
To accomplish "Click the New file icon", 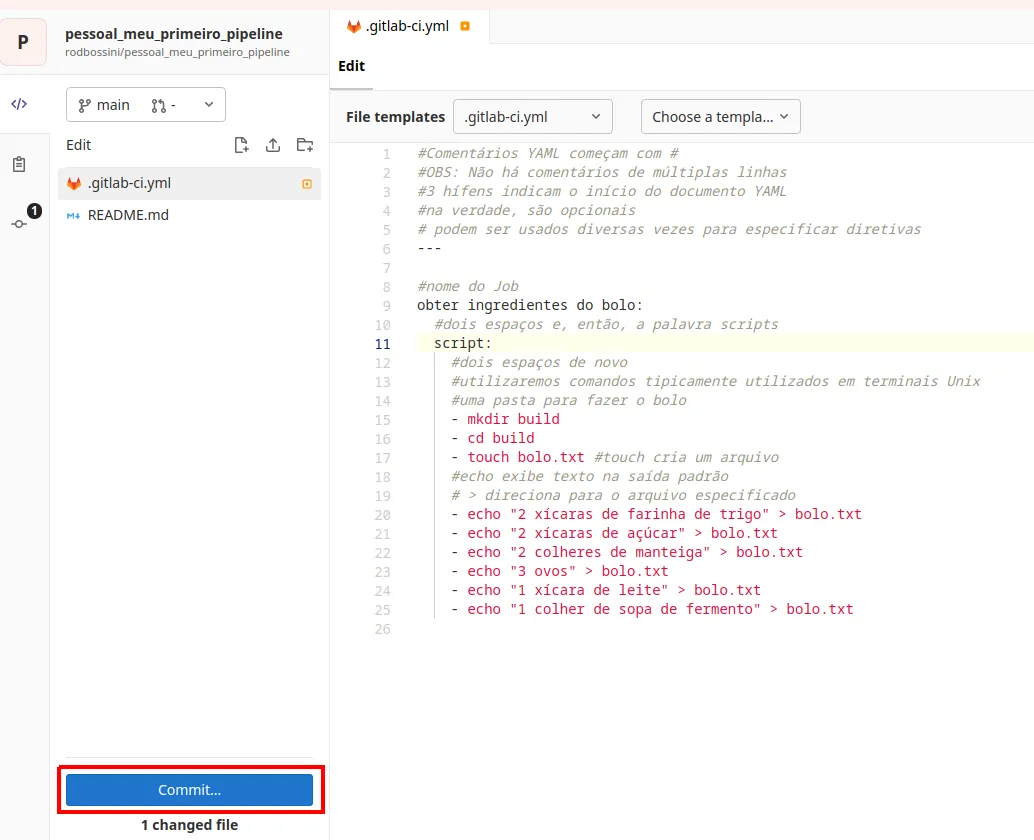I will pos(241,145).
